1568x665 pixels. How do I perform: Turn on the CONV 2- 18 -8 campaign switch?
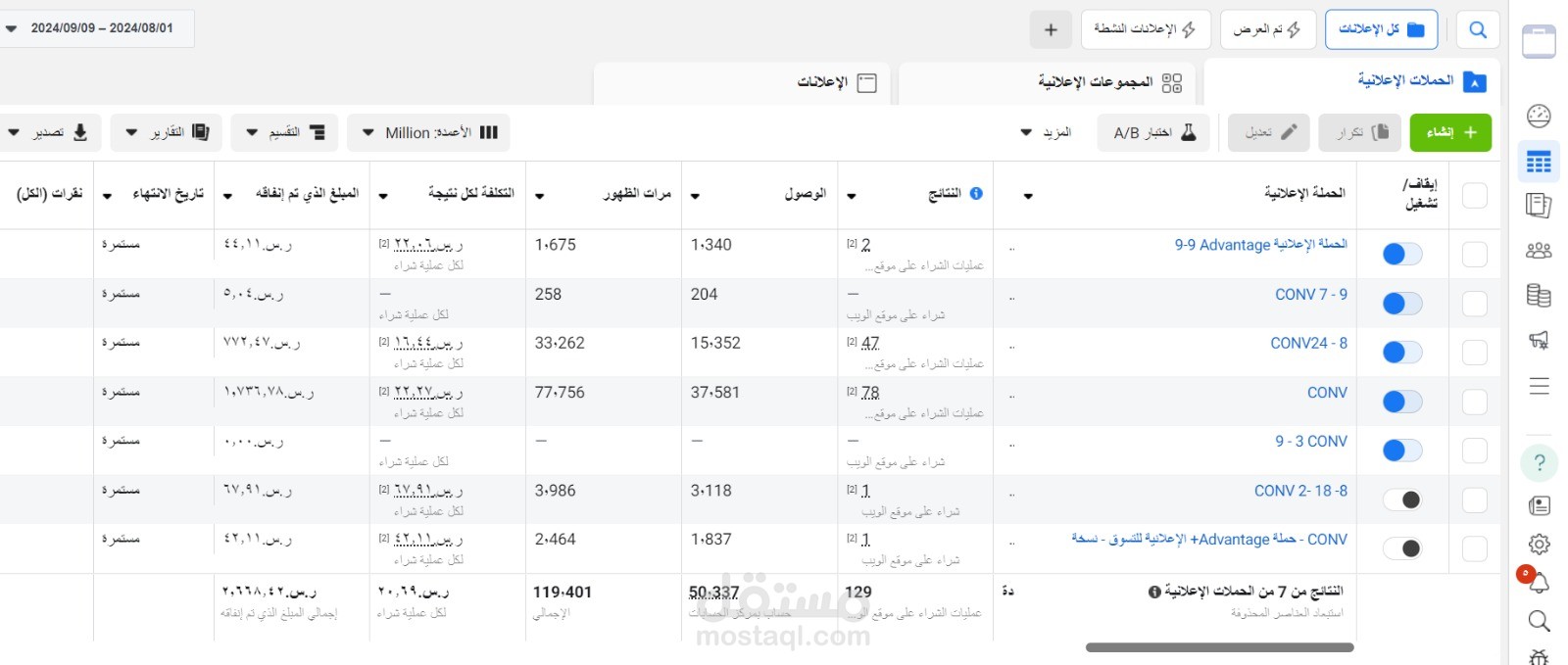click(1402, 500)
